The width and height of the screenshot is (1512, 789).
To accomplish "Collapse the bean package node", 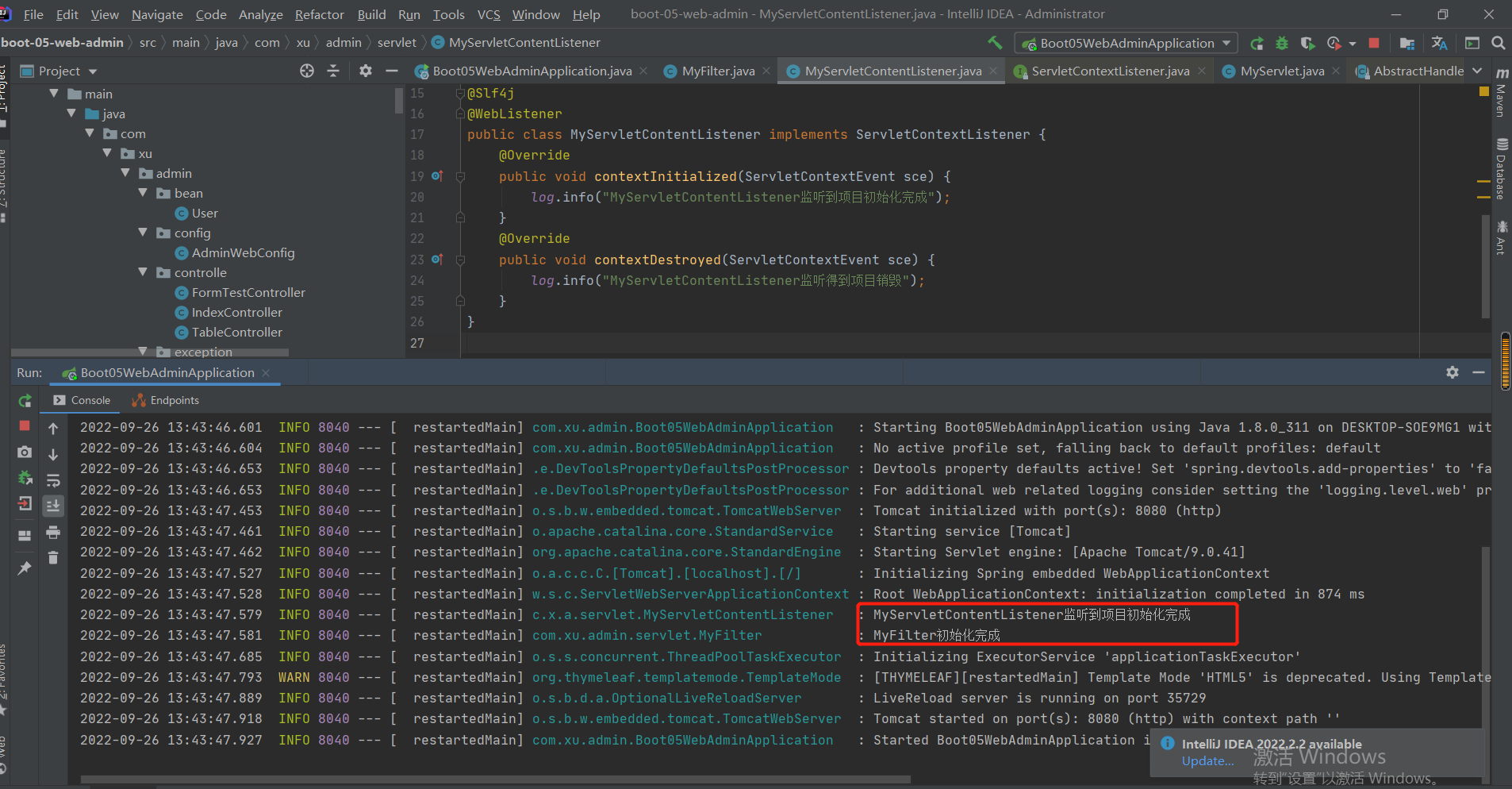I will 143,193.
